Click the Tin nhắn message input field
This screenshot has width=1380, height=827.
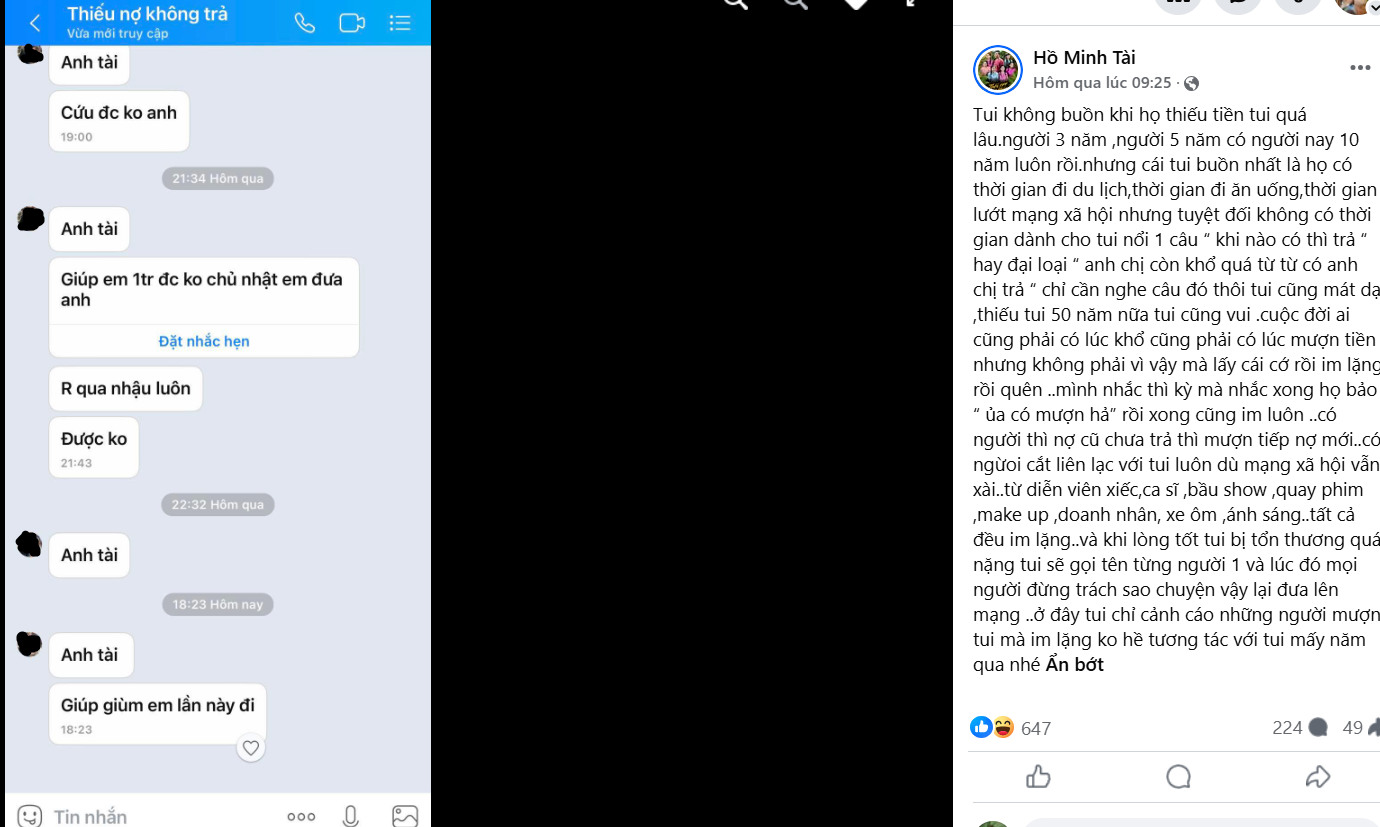160,816
